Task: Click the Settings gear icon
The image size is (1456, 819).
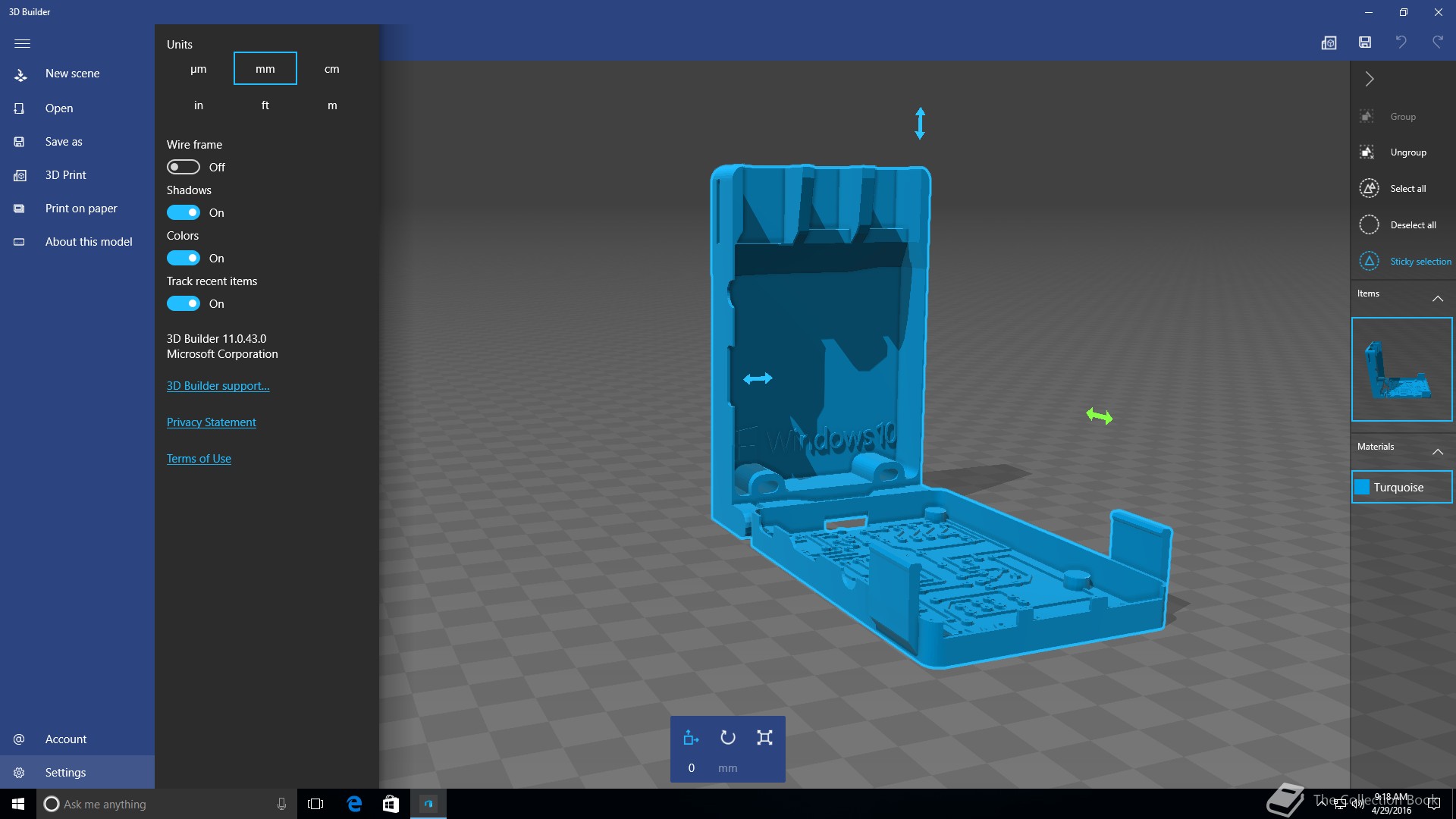Action: coord(19,773)
